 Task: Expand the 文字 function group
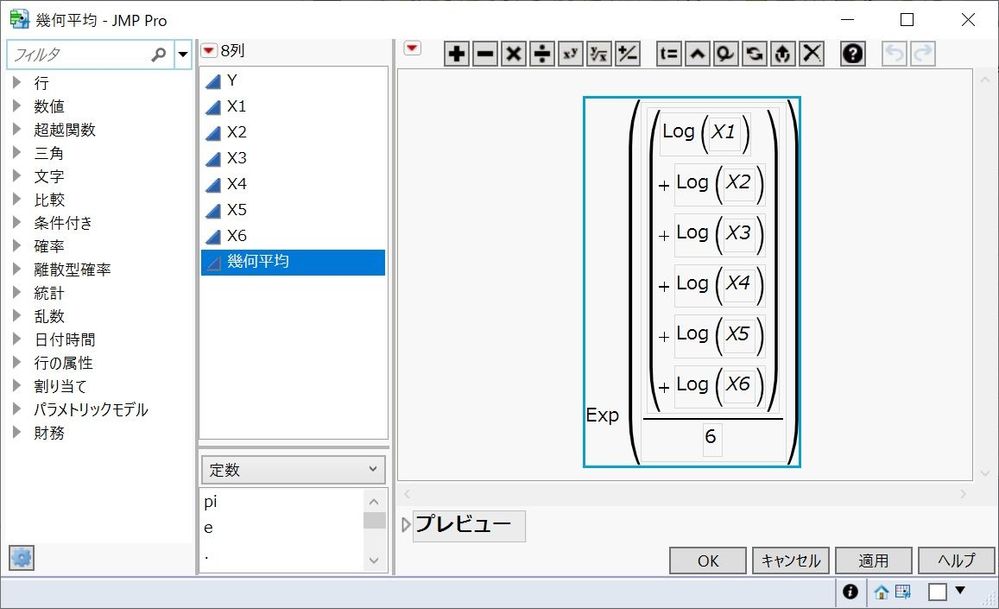tap(17, 176)
